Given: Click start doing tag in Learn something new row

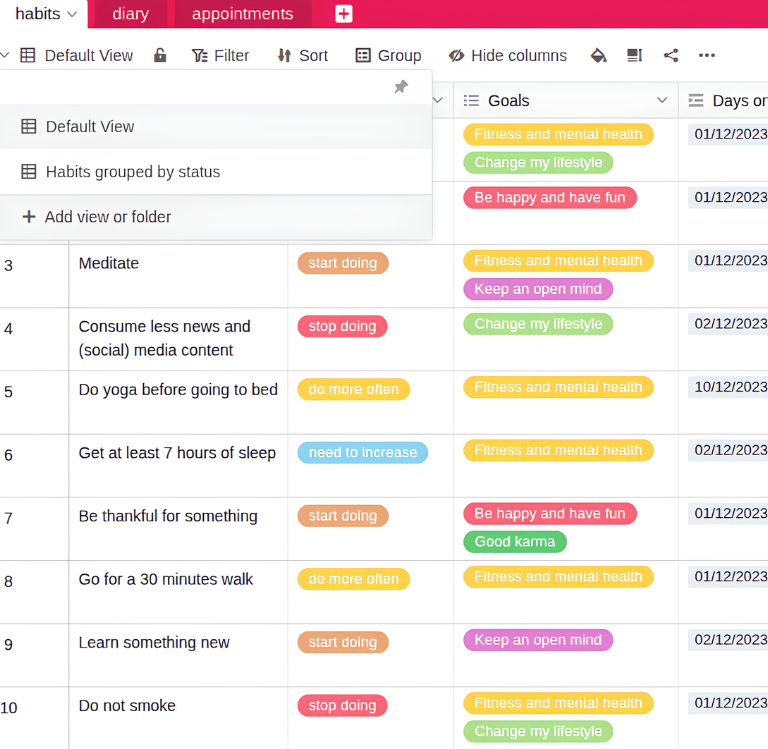Looking at the screenshot, I should coord(343,642).
